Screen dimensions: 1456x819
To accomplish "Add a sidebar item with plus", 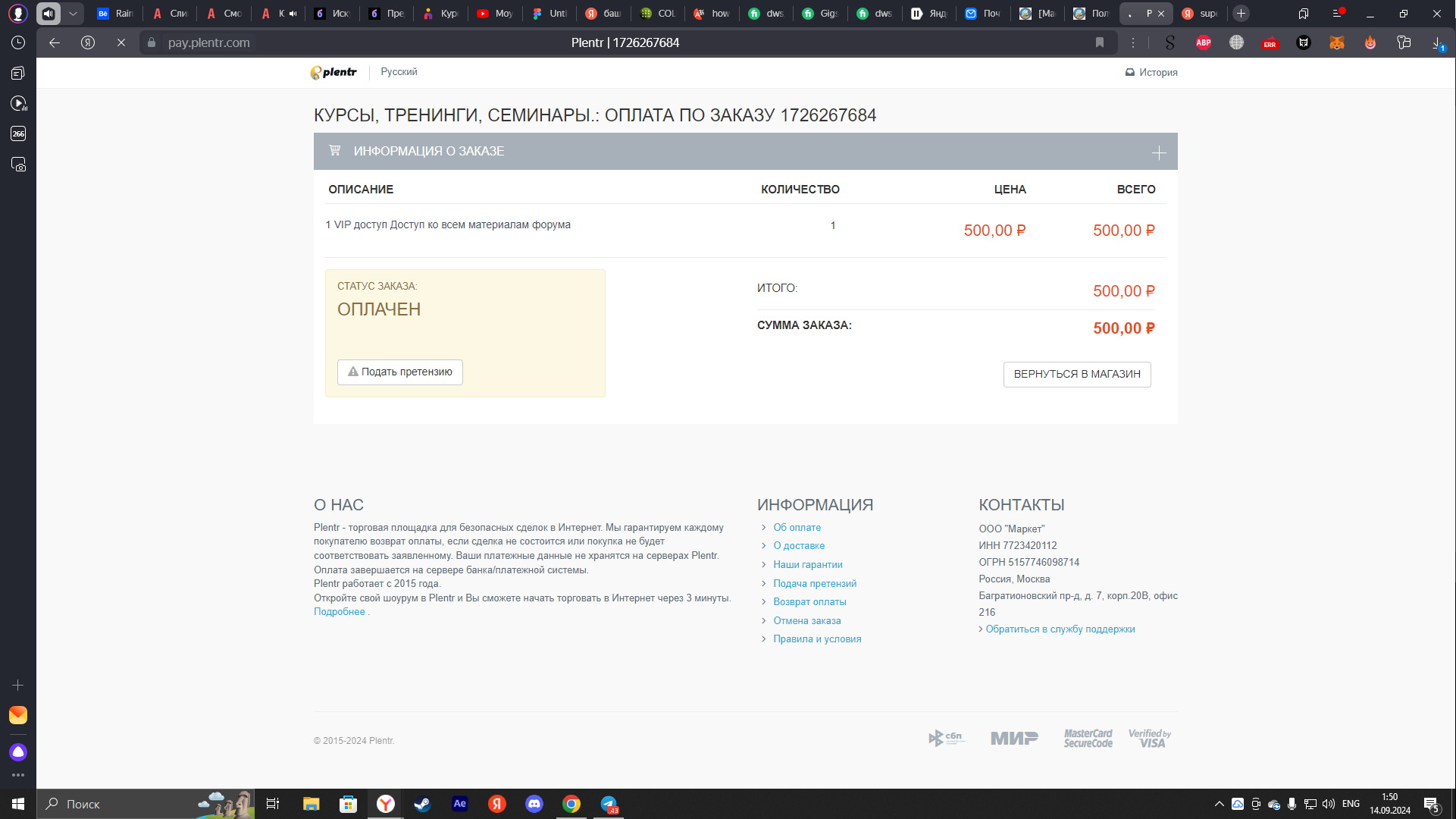I will (18, 685).
